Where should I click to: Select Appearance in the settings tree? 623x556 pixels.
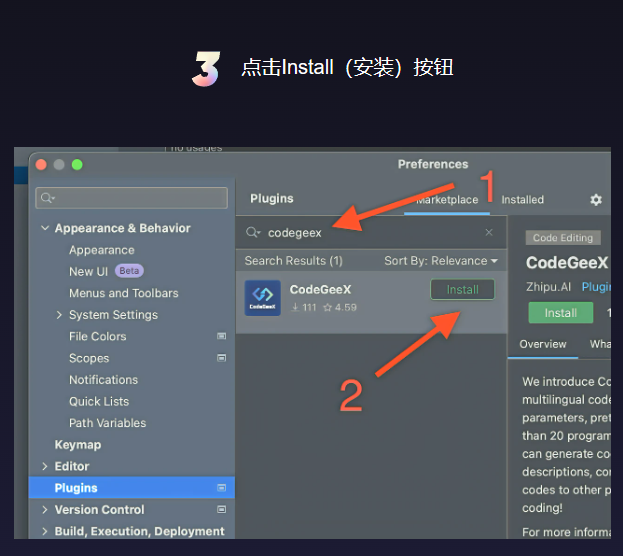click(102, 250)
